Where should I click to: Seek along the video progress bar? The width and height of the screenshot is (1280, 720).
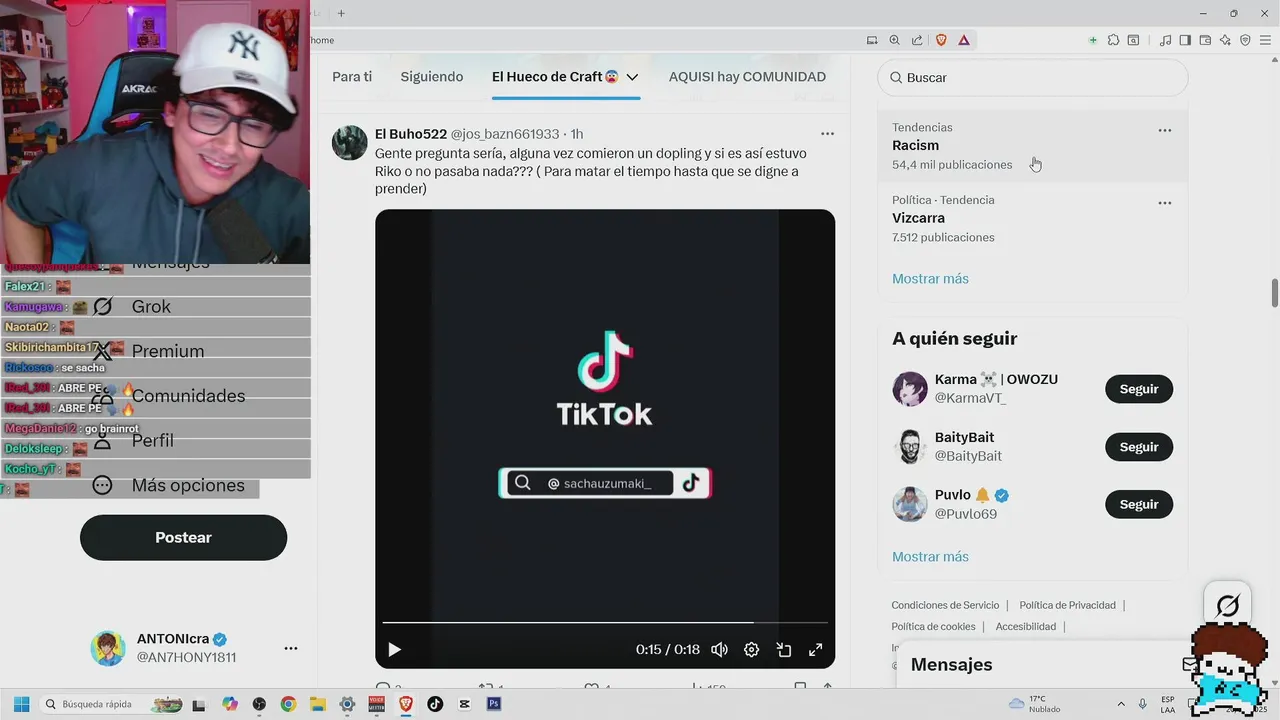point(605,623)
